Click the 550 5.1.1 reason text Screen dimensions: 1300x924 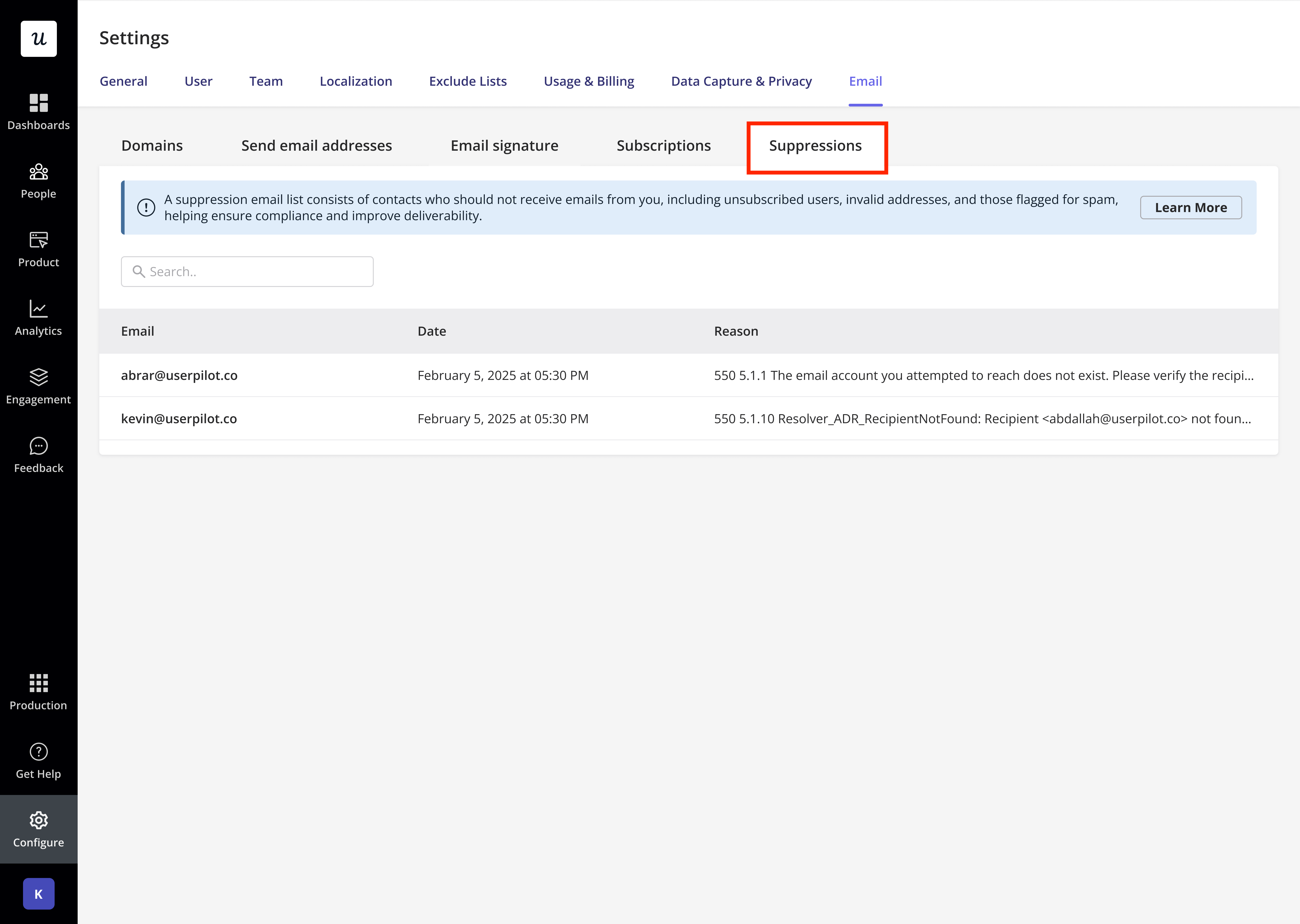[984, 376]
